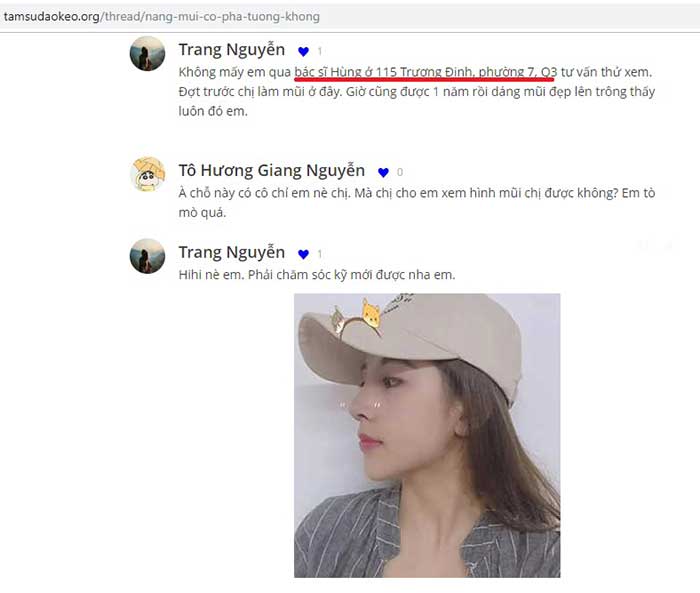Open Trang Nguyễn name above 'Hihi nè em'
Viewport: 700px width, 593px height.
(232, 252)
